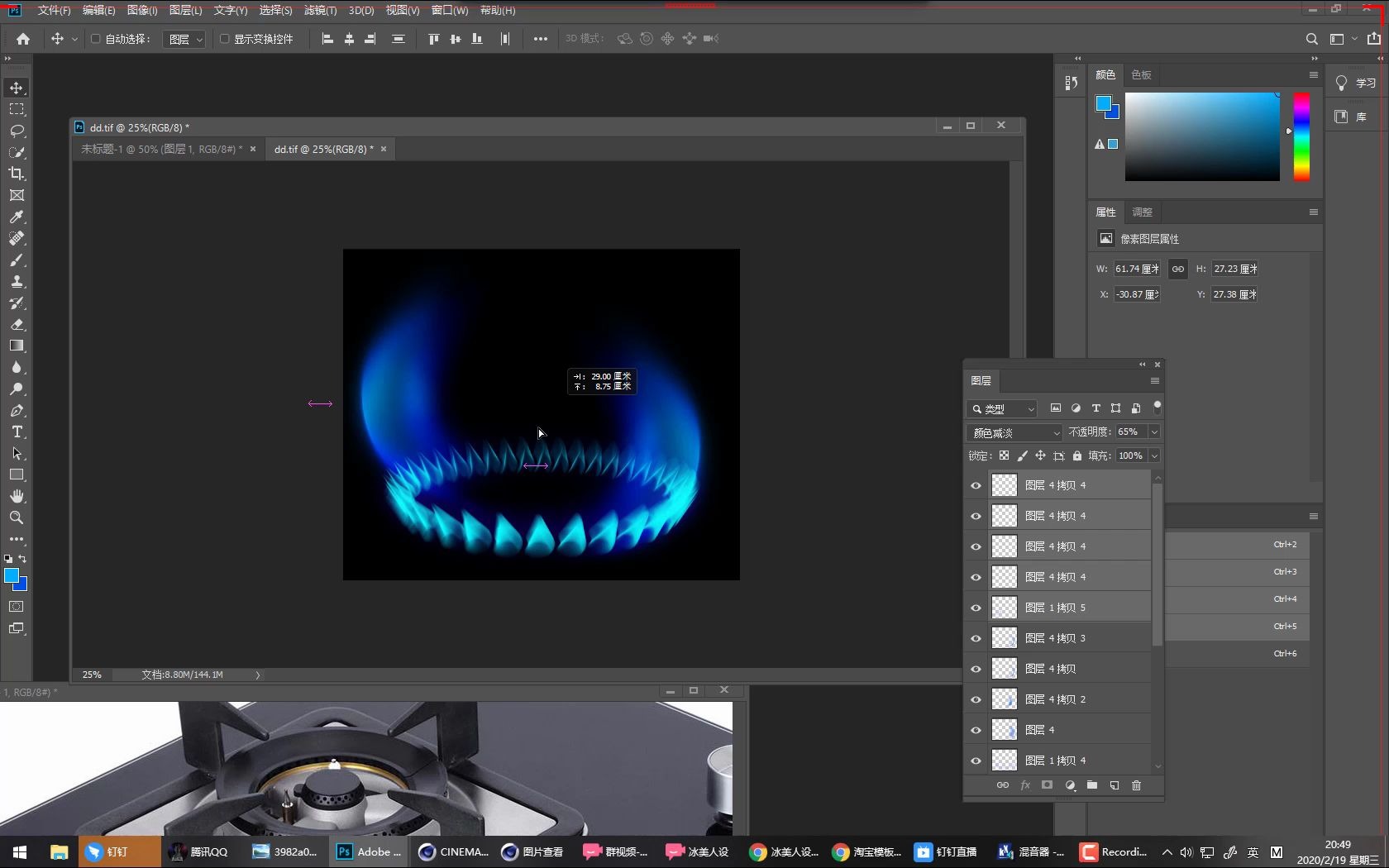Select the Zoom tool in toolbar
1389x868 pixels.
(17, 517)
